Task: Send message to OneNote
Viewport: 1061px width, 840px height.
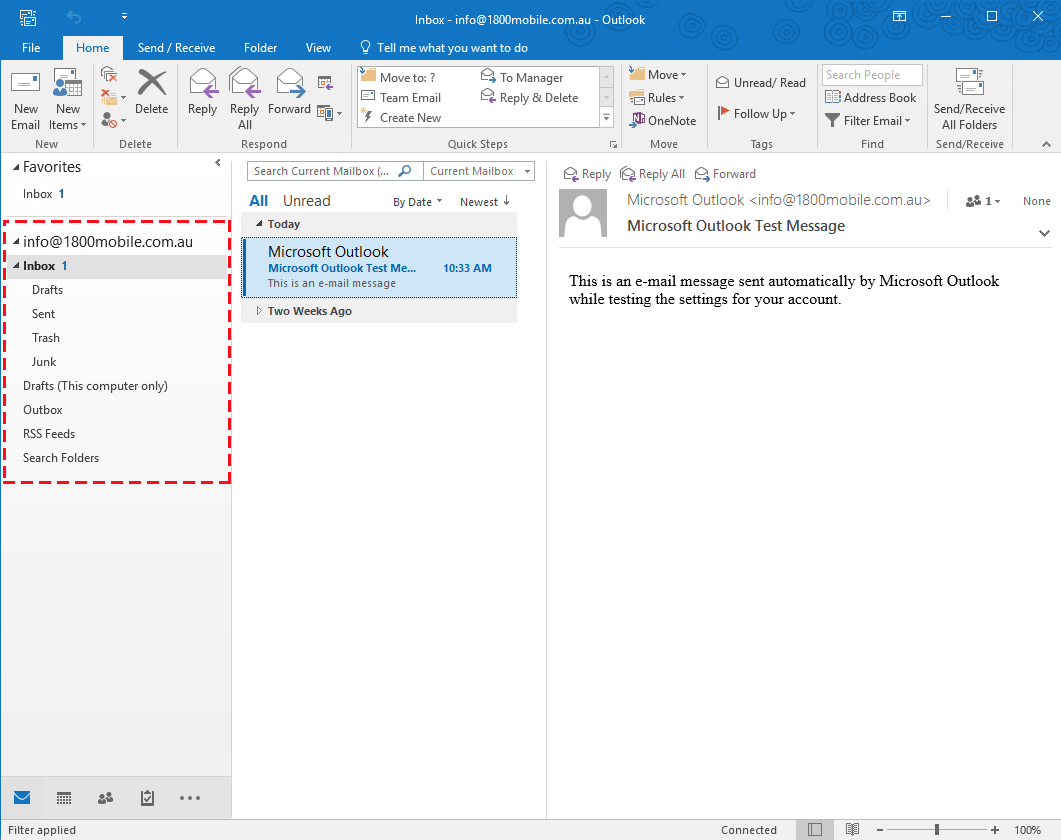Action: tap(663, 120)
